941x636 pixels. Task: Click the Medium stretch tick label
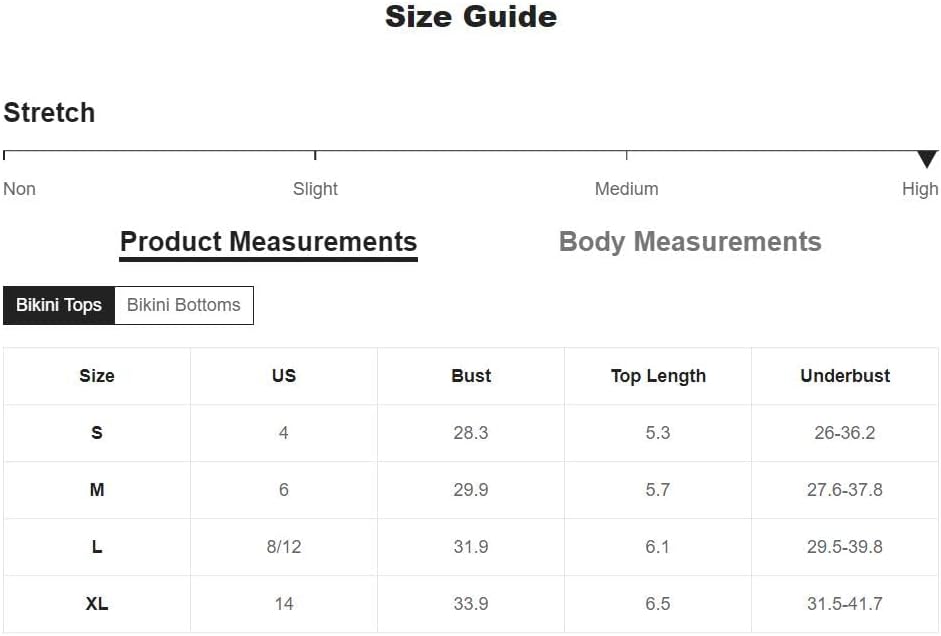click(626, 189)
